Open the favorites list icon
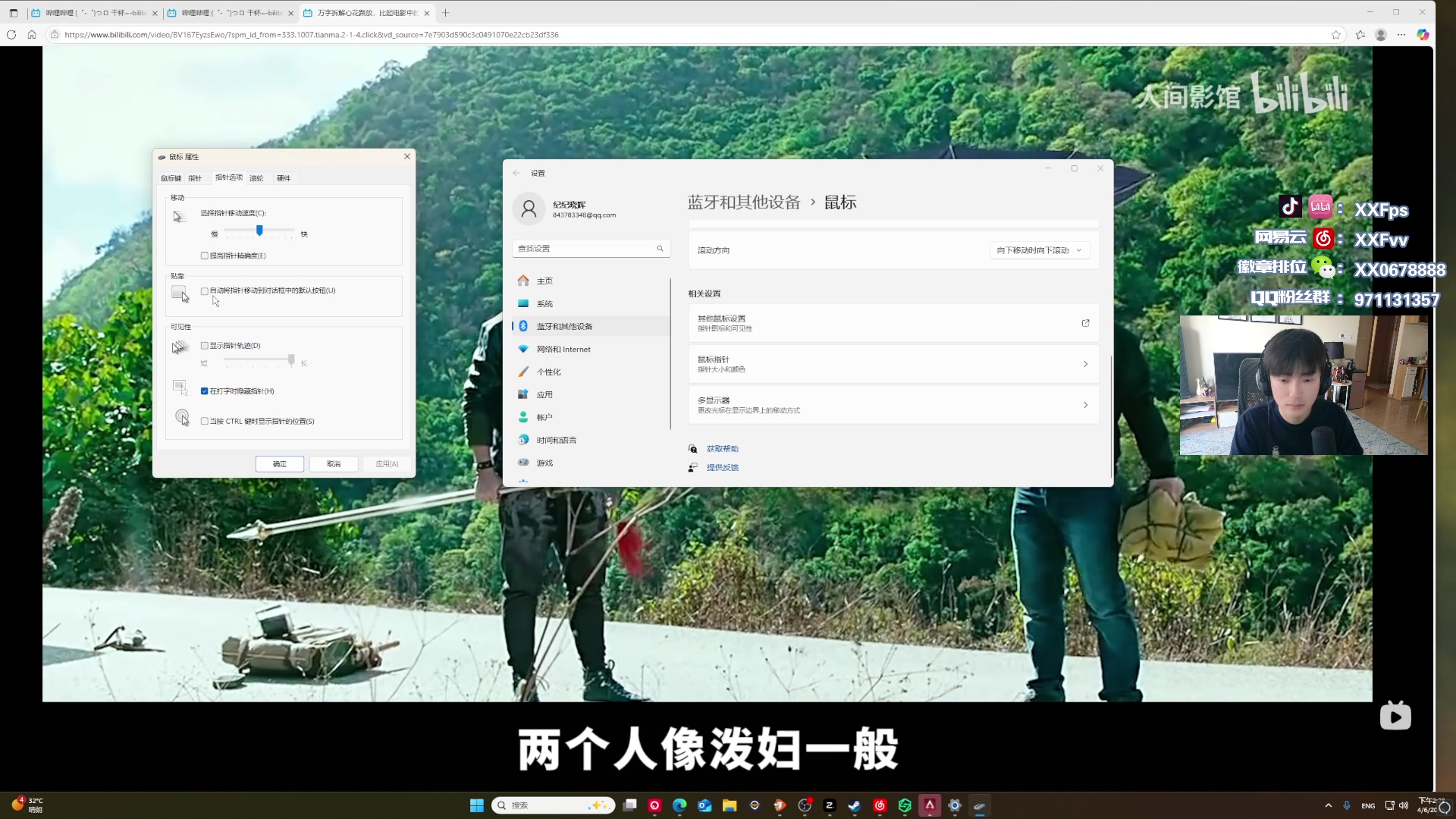This screenshot has height=819, width=1456. click(x=1360, y=35)
